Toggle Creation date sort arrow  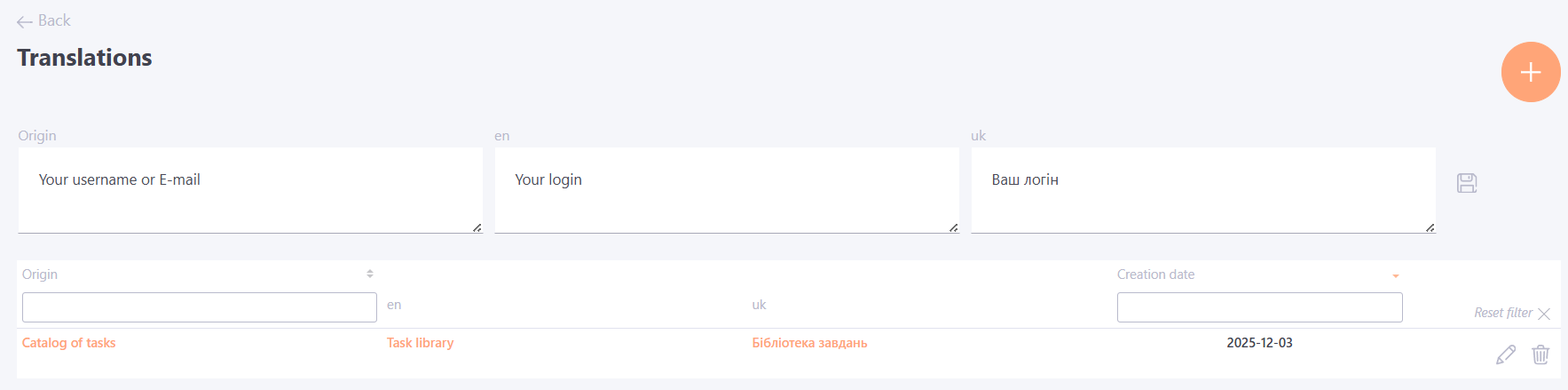[1395, 275]
